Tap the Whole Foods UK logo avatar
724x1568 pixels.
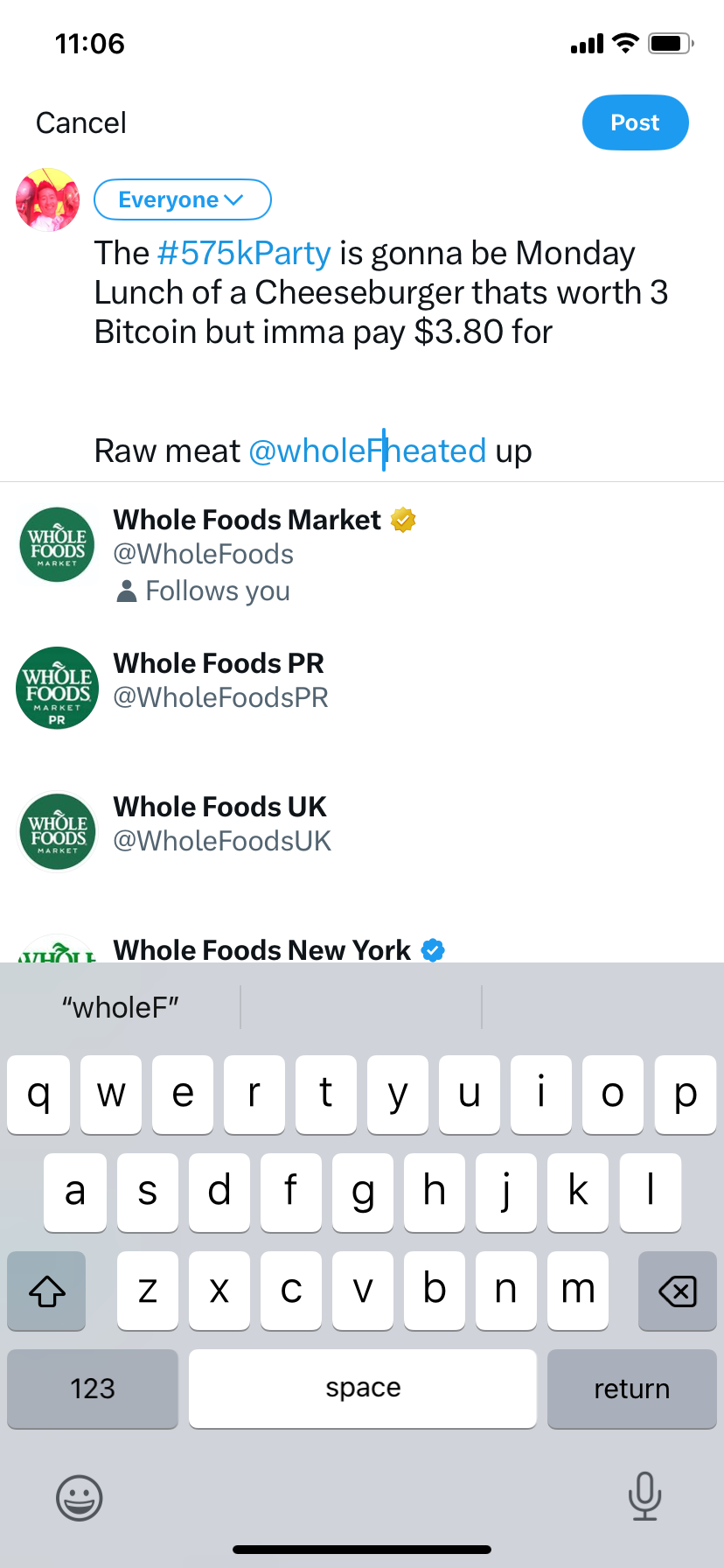tap(58, 831)
